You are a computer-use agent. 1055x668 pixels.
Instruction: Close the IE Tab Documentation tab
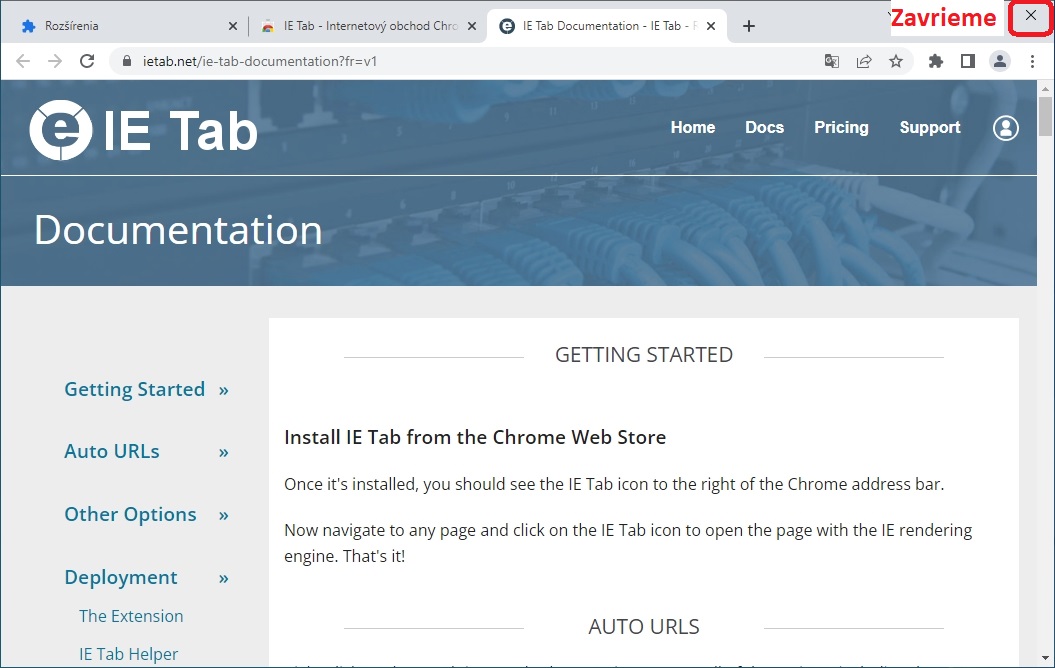tap(711, 26)
